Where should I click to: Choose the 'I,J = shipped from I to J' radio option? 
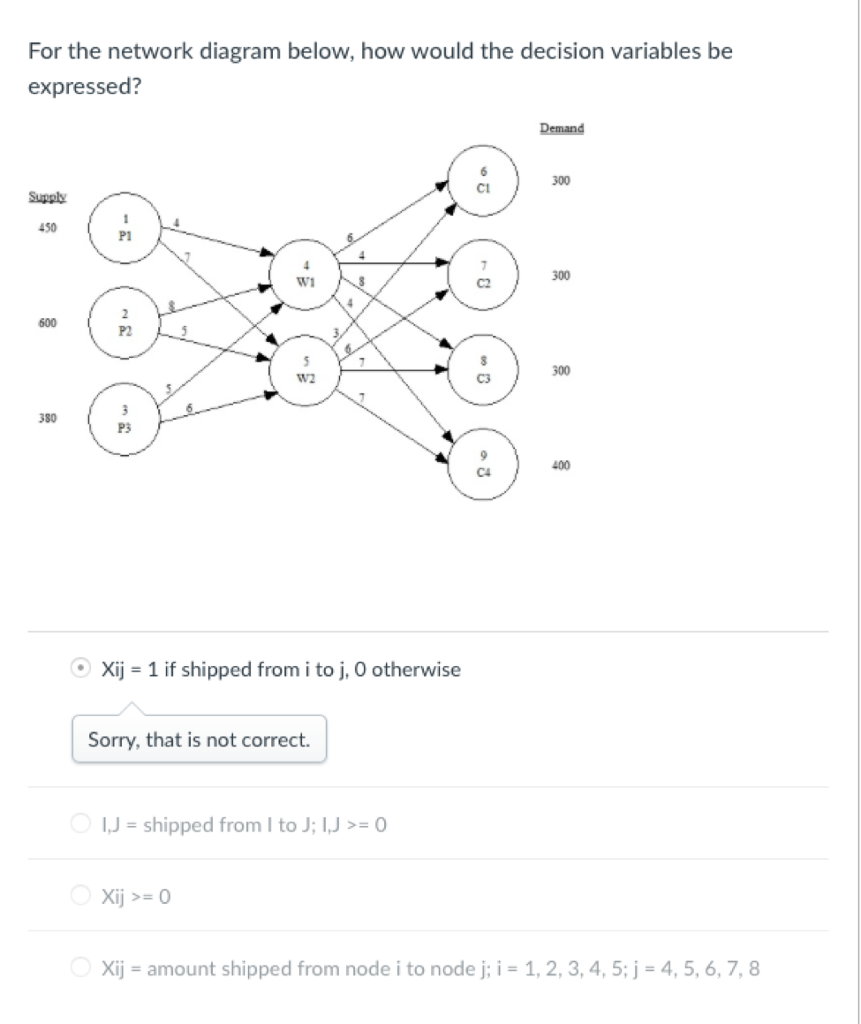tap(80, 824)
